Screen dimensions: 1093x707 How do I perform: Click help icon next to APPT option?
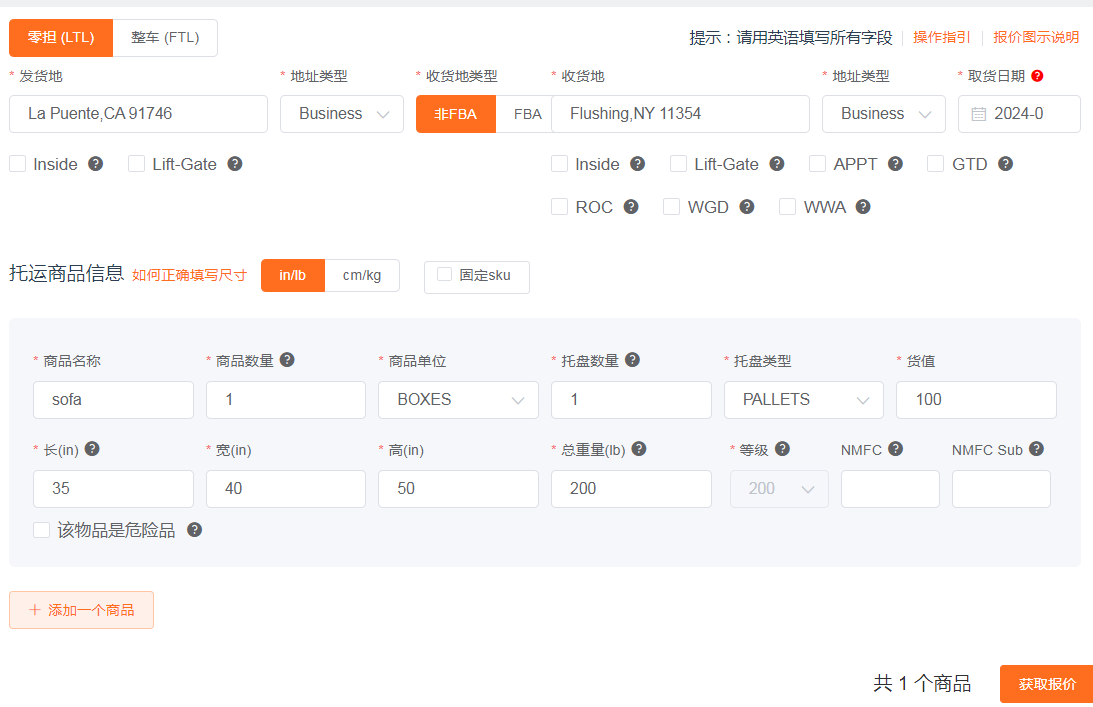click(895, 164)
